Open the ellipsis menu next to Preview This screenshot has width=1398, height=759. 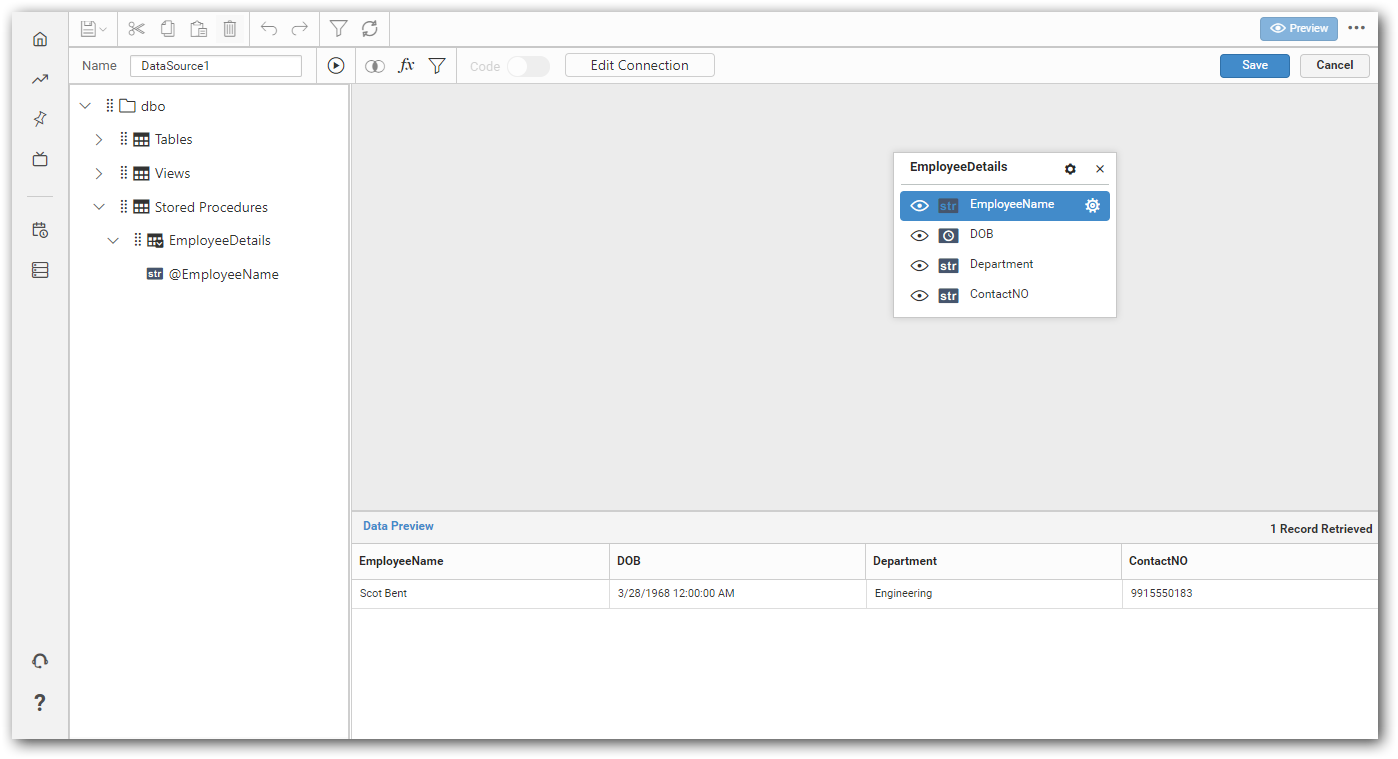click(1357, 28)
